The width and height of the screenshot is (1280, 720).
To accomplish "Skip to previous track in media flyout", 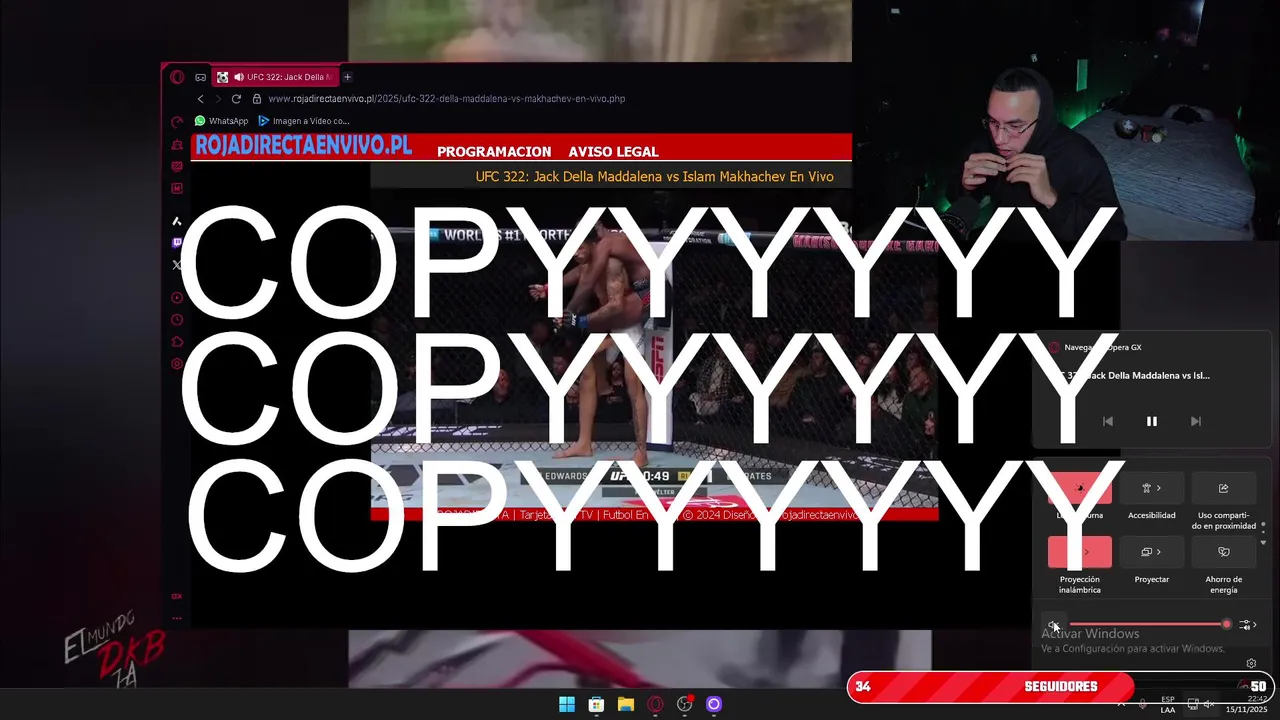I will click(1107, 422).
